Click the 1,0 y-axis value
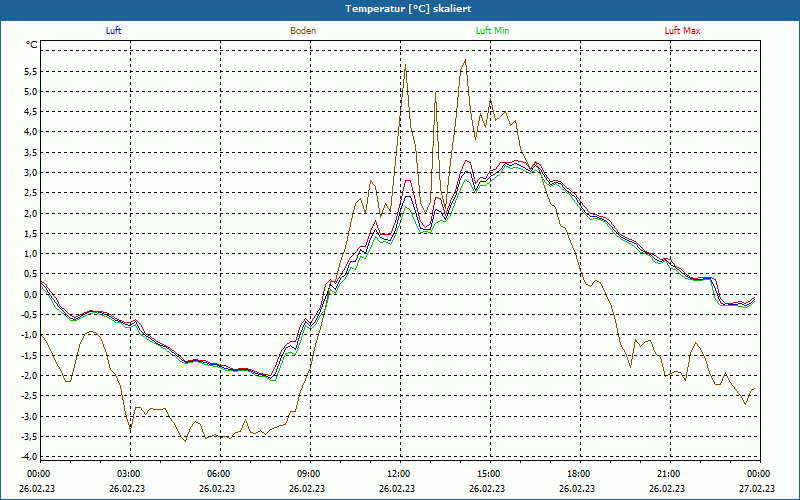This screenshot has width=800, height=500. click(x=31, y=254)
